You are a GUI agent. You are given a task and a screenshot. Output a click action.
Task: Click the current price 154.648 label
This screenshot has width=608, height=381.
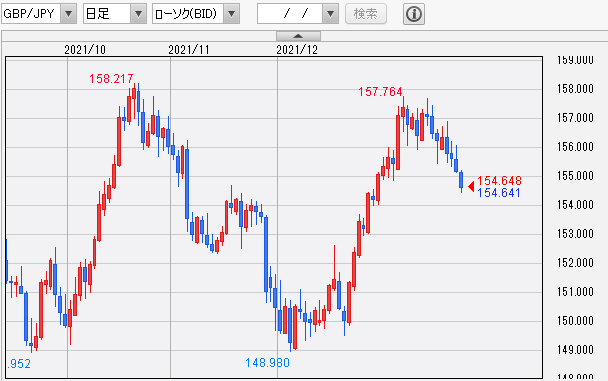499,181
